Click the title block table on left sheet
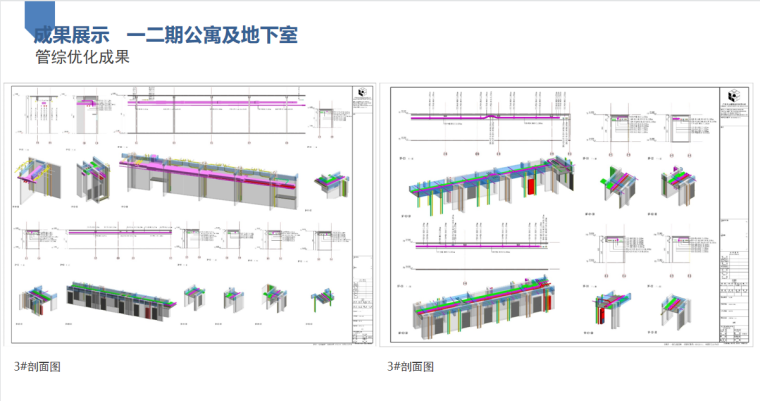This screenshot has height=401, width=760. coord(361,300)
